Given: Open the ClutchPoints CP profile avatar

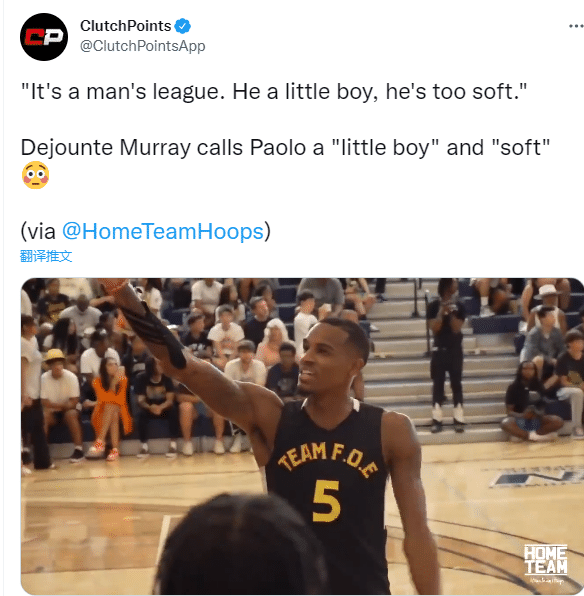Looking at the screenshot, I should click(x=44, y=37).
